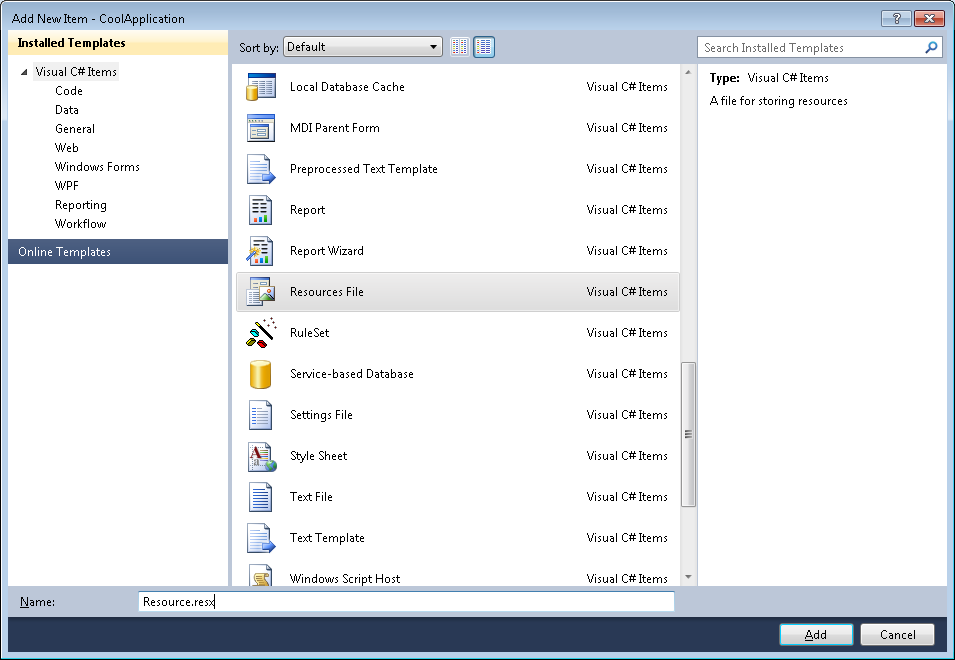
Task: Click the Add button
Action: pos(816,634)
